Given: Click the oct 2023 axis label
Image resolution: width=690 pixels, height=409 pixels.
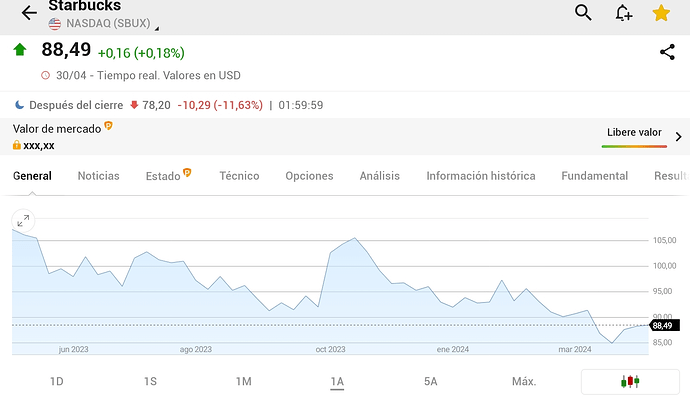Looking at the screenshot, I should (330, 349).
